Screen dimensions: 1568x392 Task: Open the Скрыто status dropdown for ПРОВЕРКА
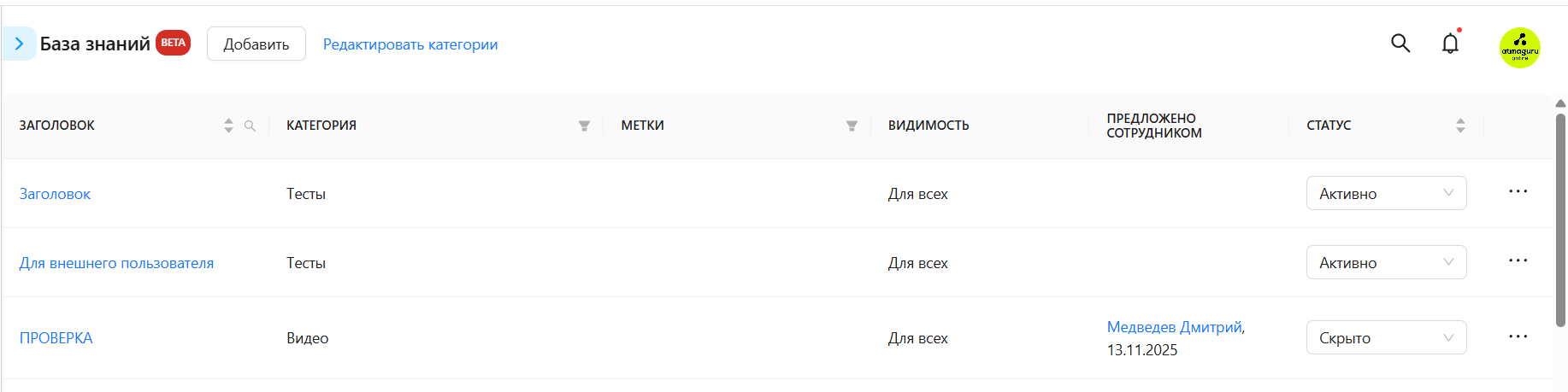1386,337
